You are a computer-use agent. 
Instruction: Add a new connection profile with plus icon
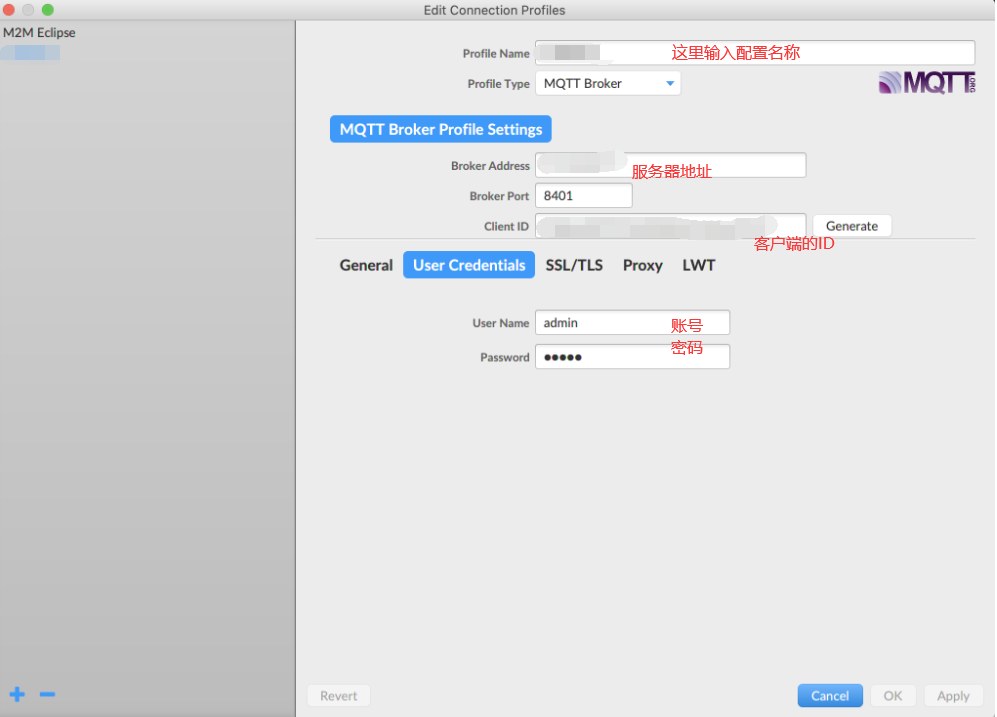[x=17, y=694]
